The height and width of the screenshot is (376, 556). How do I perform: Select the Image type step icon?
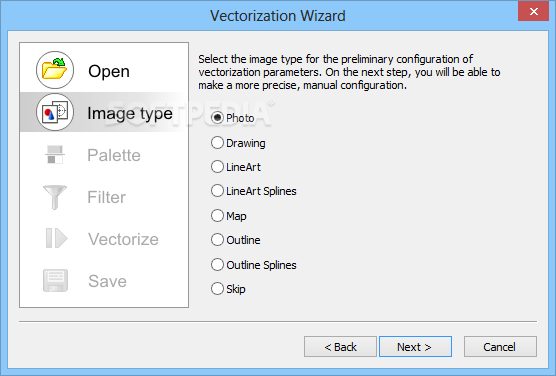pyautogui.click(x=55, y=112)
